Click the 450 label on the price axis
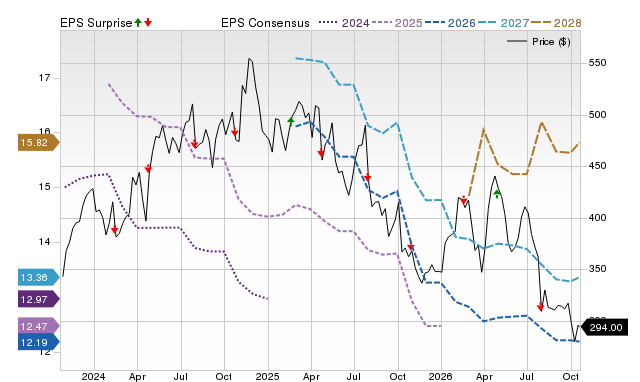This screenshot has width=640, height=382. click(597, 166)
